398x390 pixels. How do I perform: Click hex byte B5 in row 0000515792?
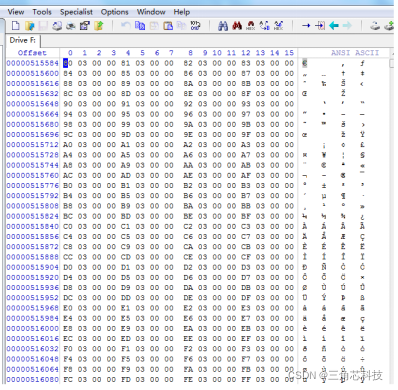pyautogui.click(x=126, y=196)
